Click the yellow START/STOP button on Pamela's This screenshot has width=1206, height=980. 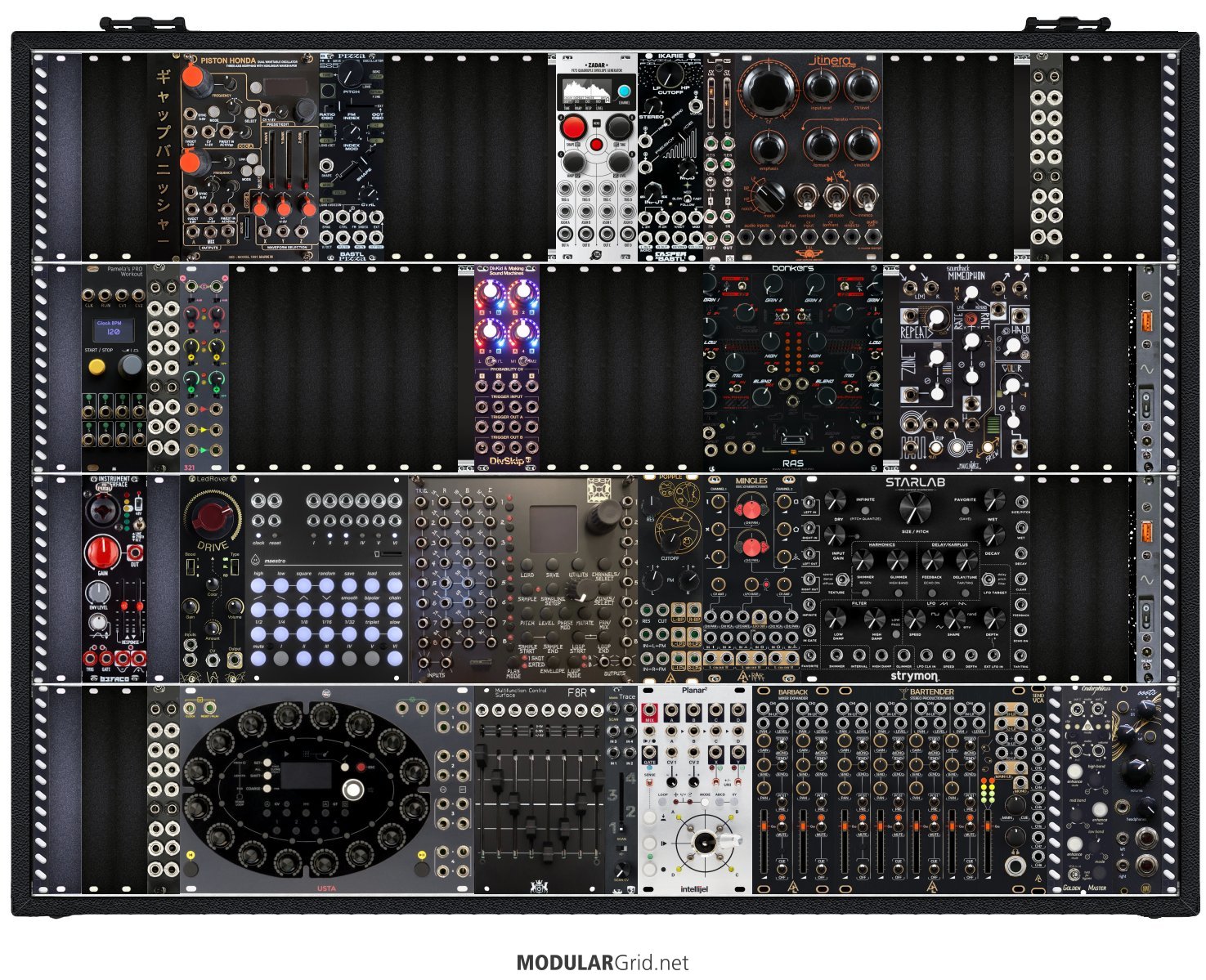pyautogui.click(x=96, y=368)
